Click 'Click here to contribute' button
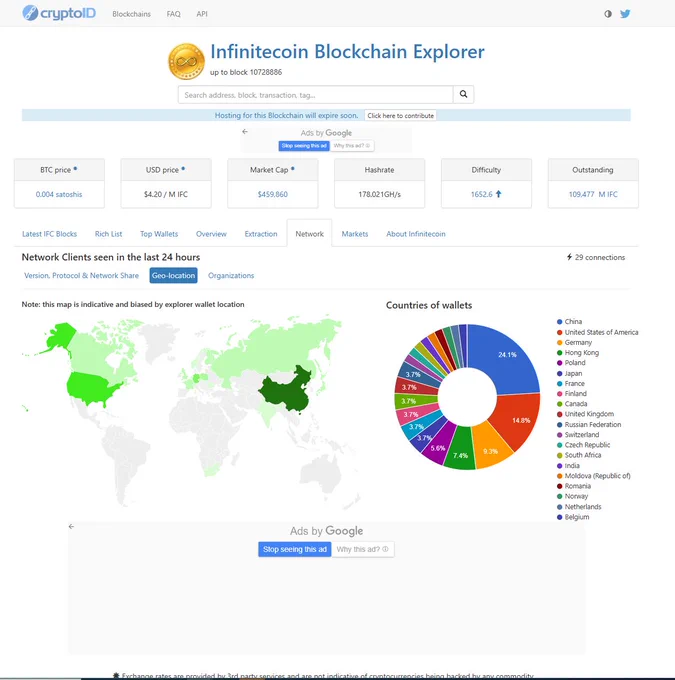675x680 pixels. pos(400,116)
